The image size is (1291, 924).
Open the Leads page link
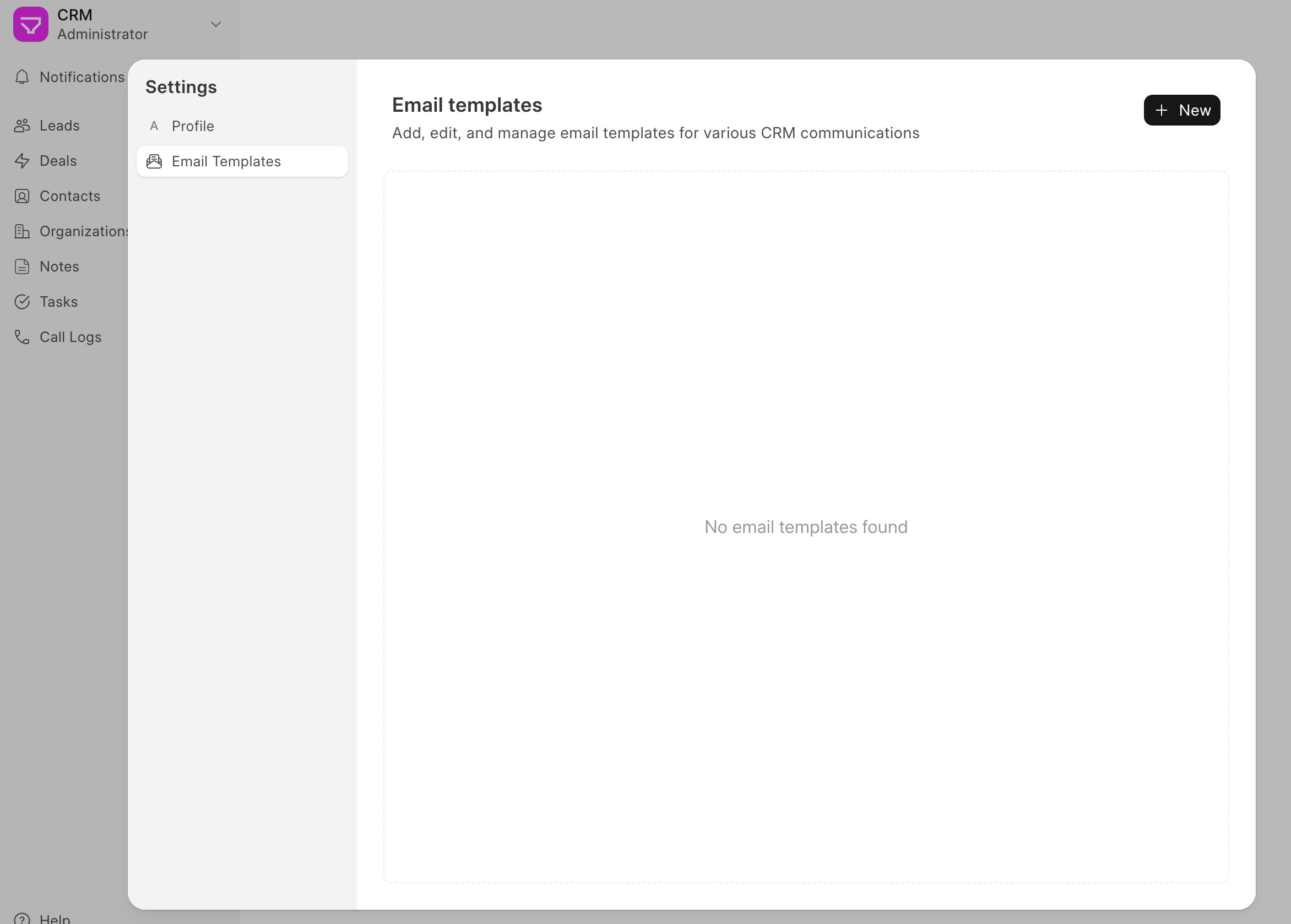click(59, 126)
